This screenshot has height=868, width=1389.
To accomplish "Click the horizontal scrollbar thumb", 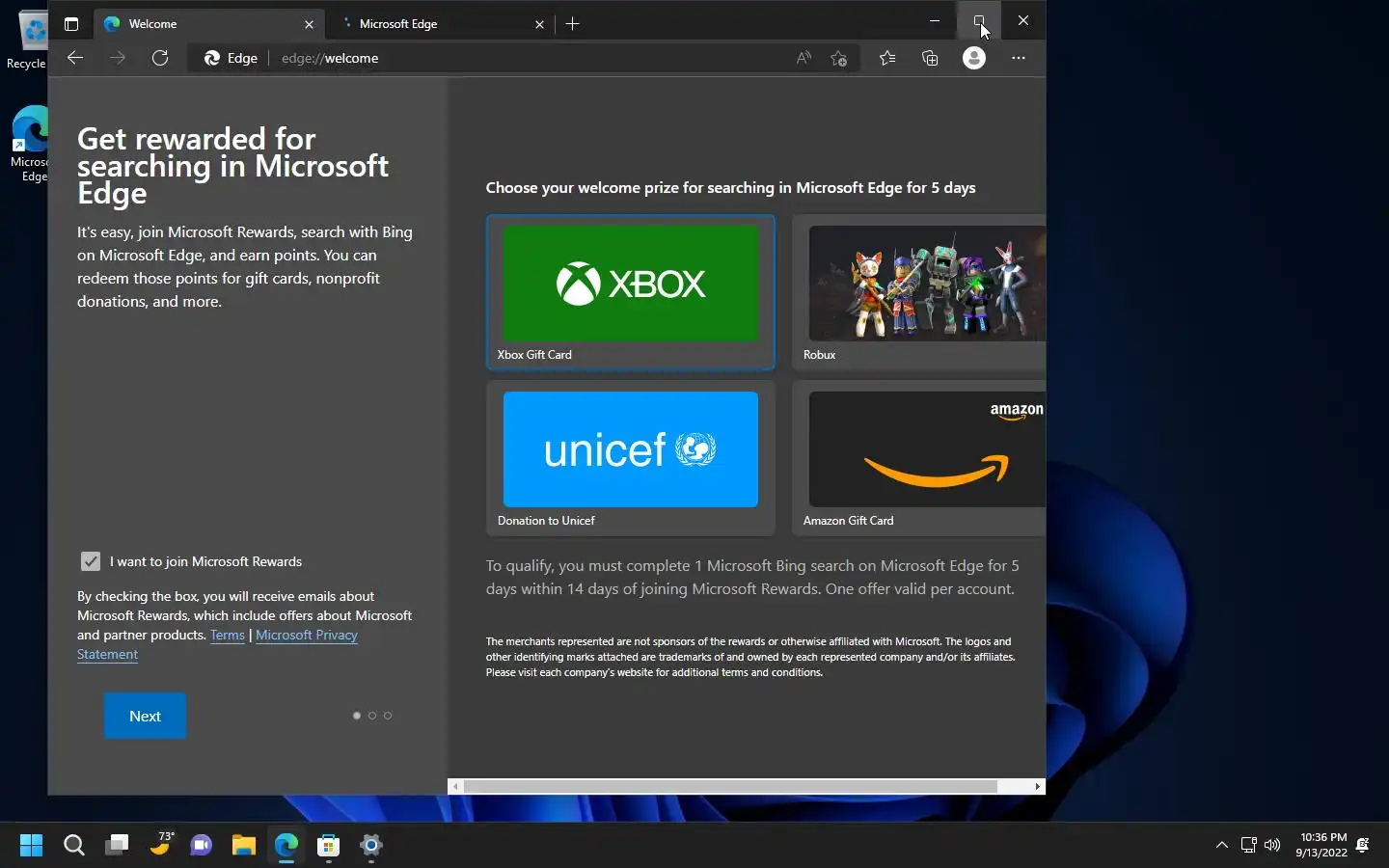I will 730,786.
